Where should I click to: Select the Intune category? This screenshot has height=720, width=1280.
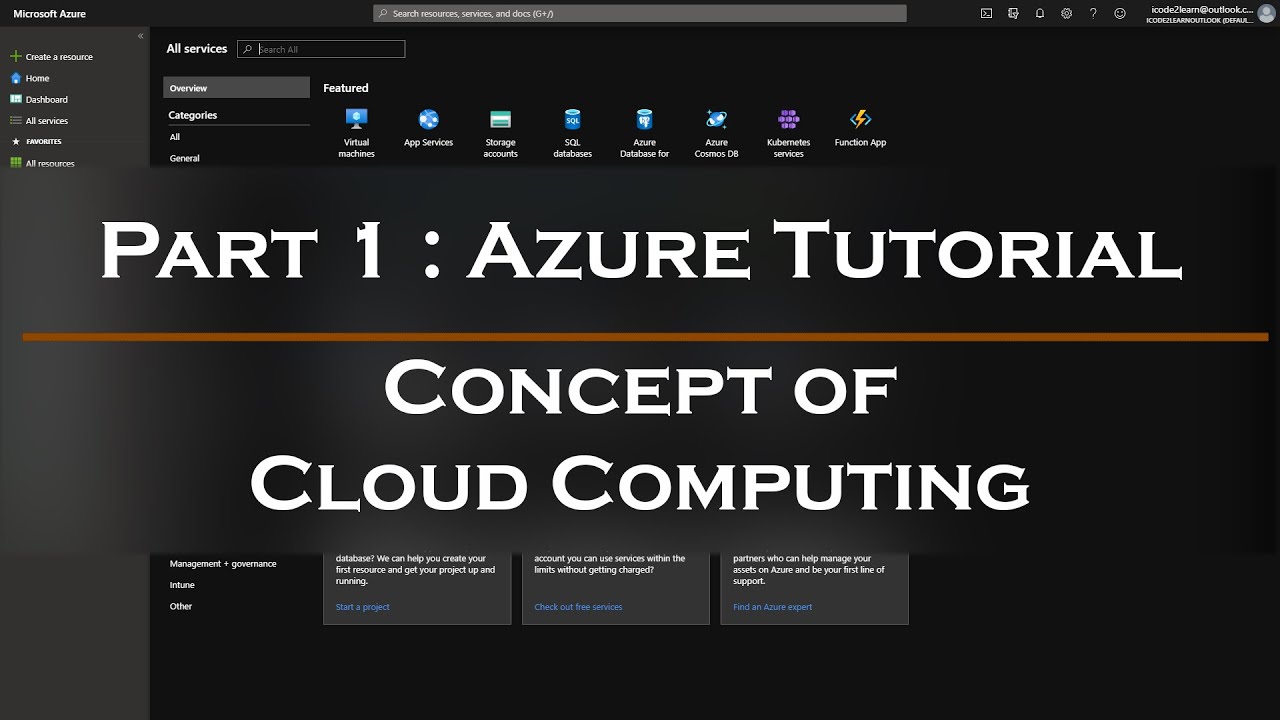click(182, 585)
